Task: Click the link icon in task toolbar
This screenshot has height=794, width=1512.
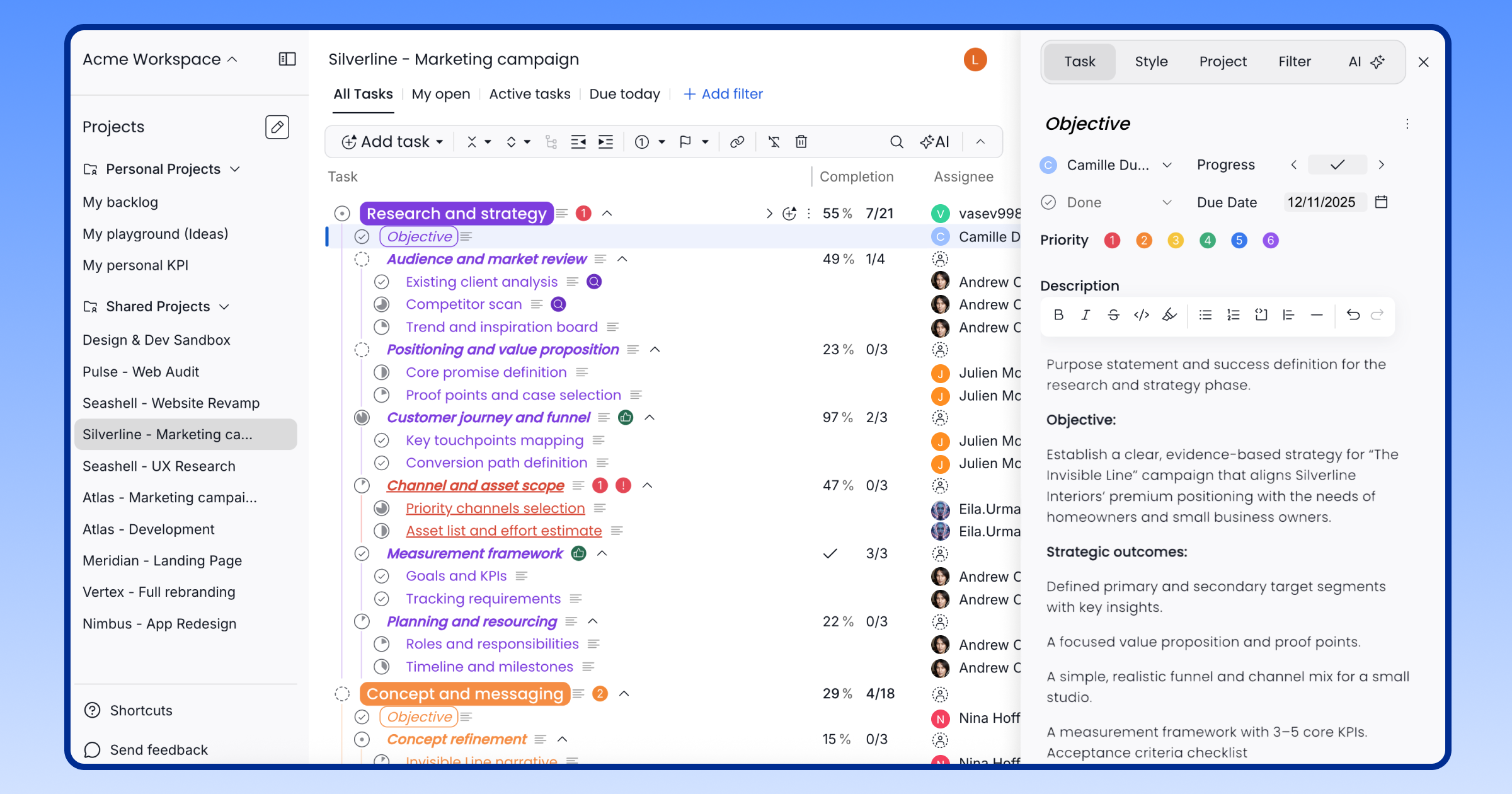Action: click(736, 142)
